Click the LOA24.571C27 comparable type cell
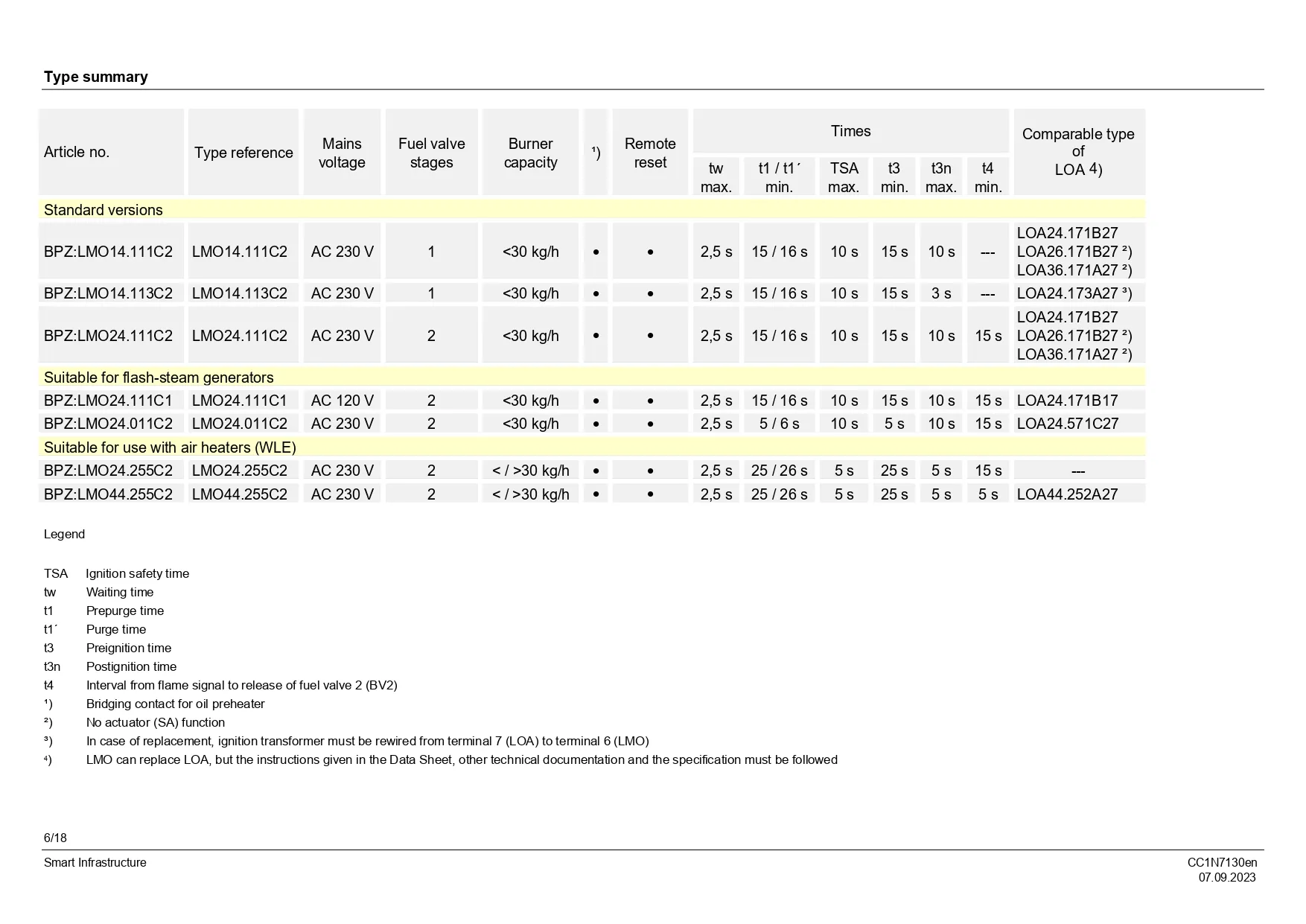 1067,424
